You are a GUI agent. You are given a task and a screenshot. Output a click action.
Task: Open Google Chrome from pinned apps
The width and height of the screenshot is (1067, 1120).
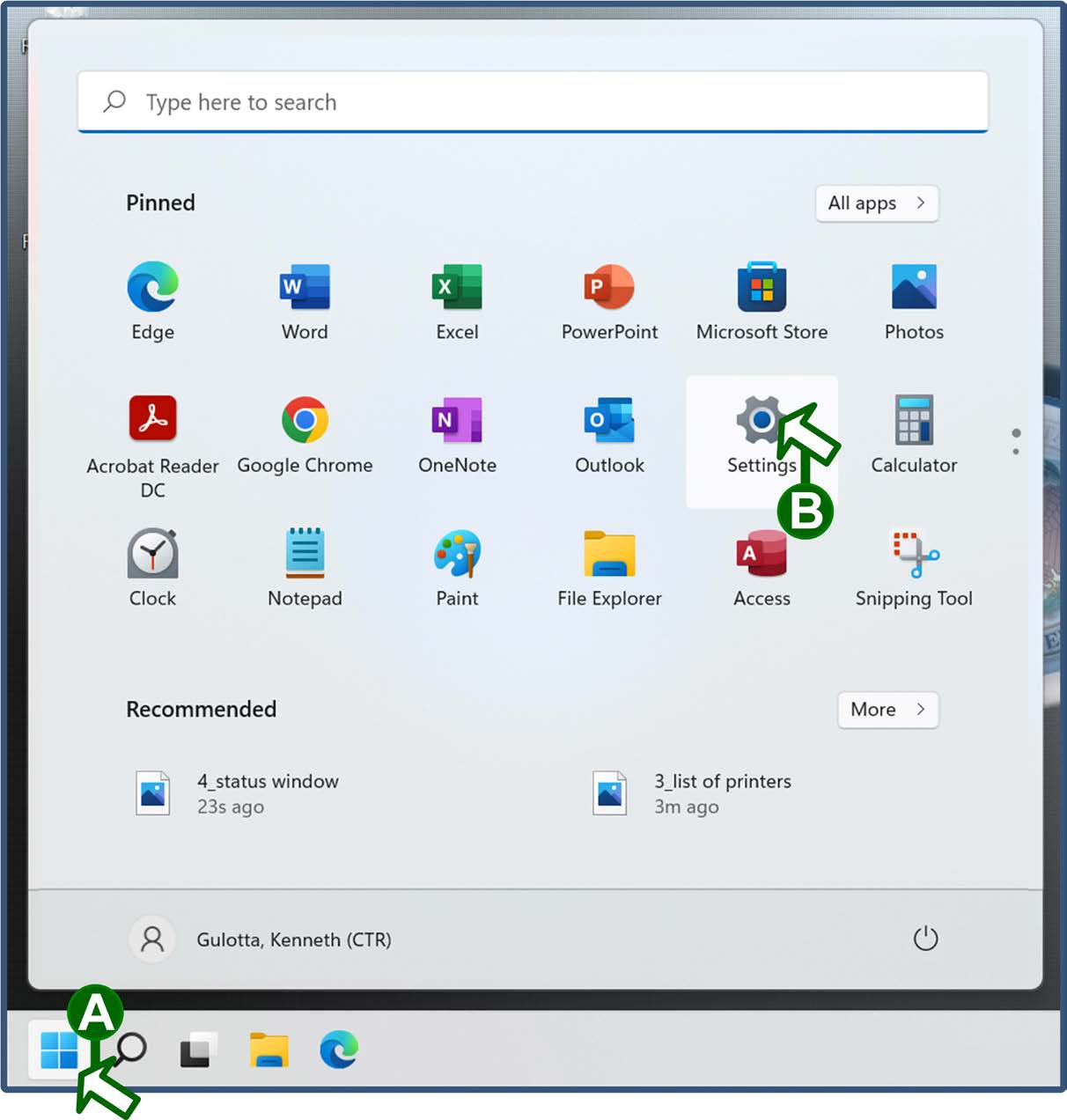coord(305,435)
